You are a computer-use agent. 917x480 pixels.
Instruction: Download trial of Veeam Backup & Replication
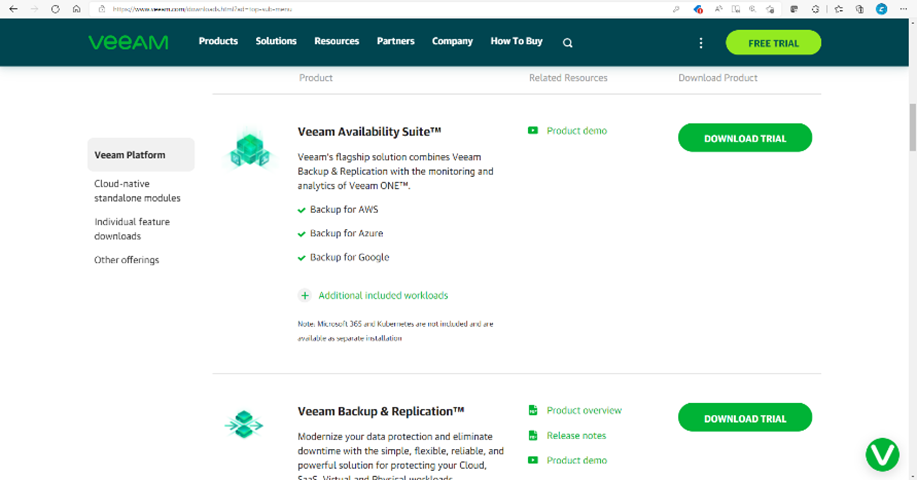pos(744,418)
